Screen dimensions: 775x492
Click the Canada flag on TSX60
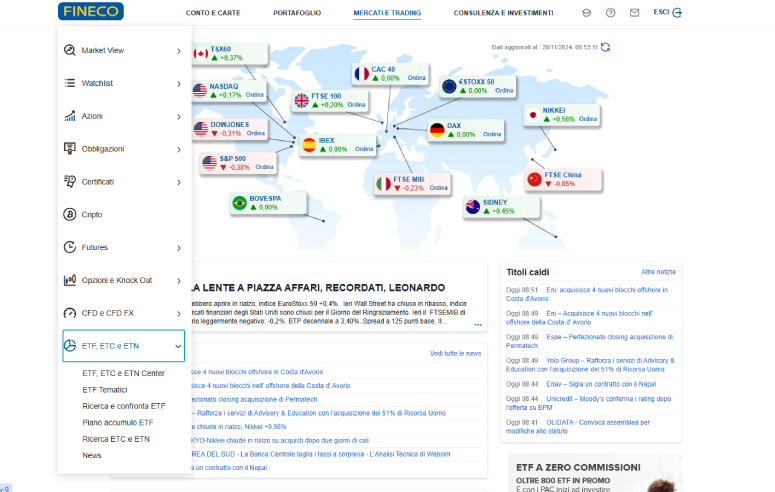pyautogui.click(x=201, y=53)
